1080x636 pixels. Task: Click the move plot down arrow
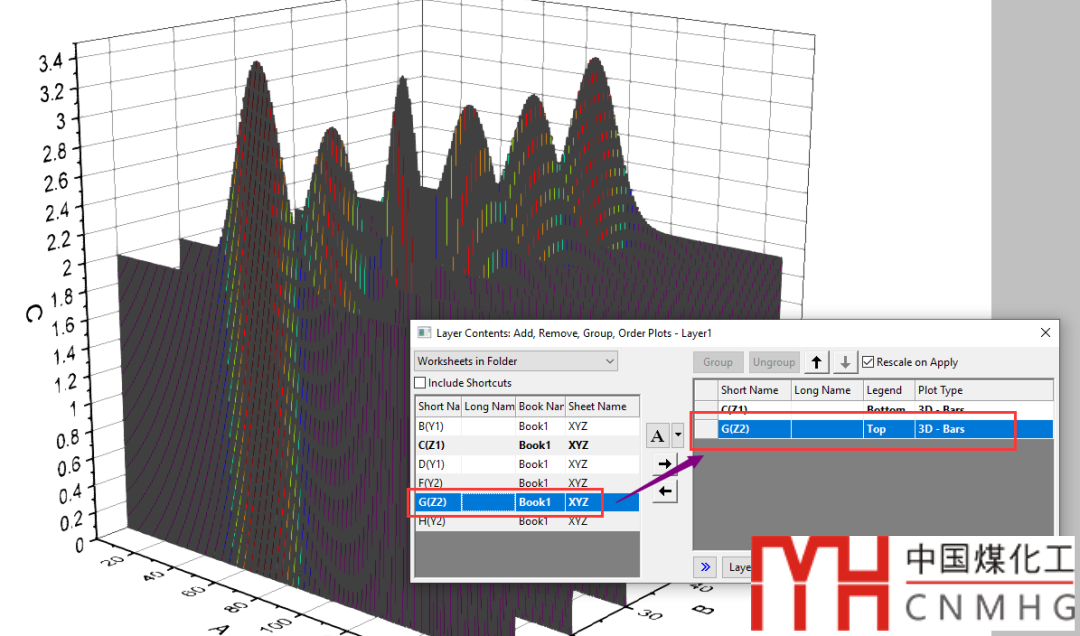coord(845,362)
